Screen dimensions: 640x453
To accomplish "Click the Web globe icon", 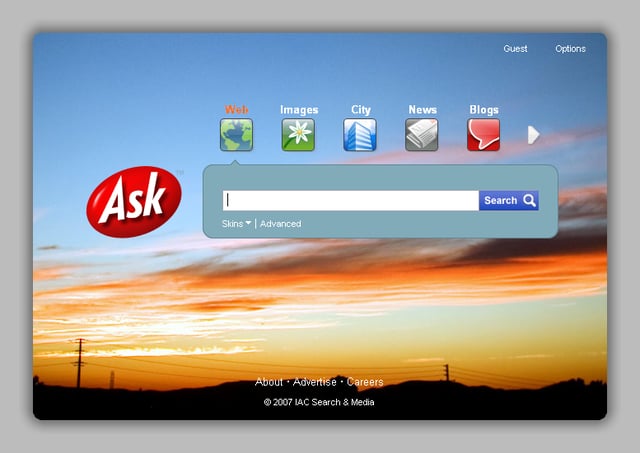I will click(x=236, y=135).
